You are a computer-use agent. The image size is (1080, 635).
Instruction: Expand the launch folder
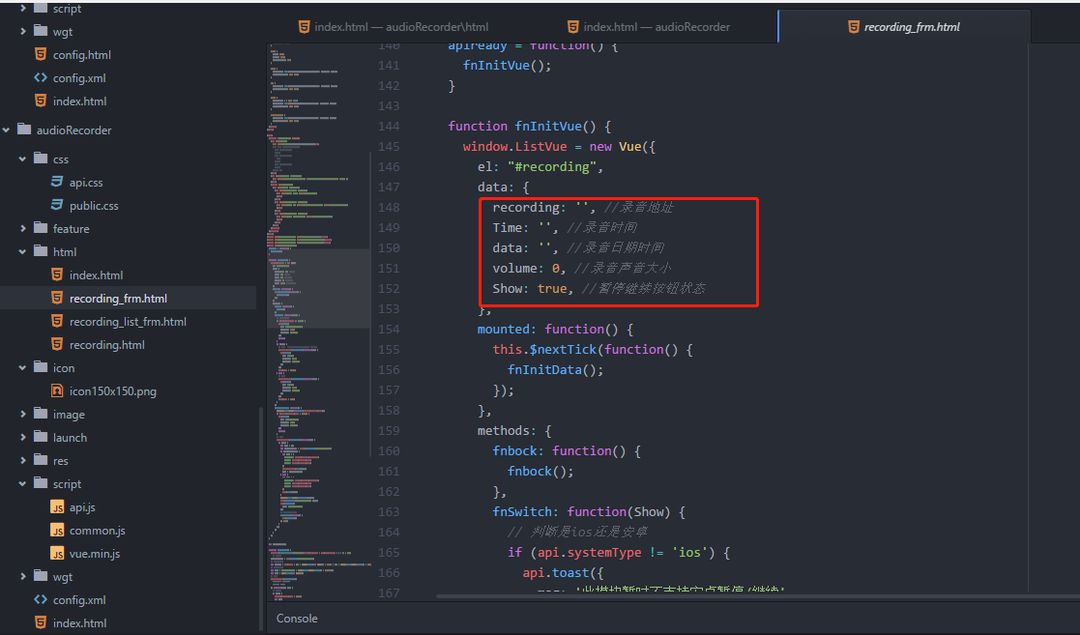point(23,438)
